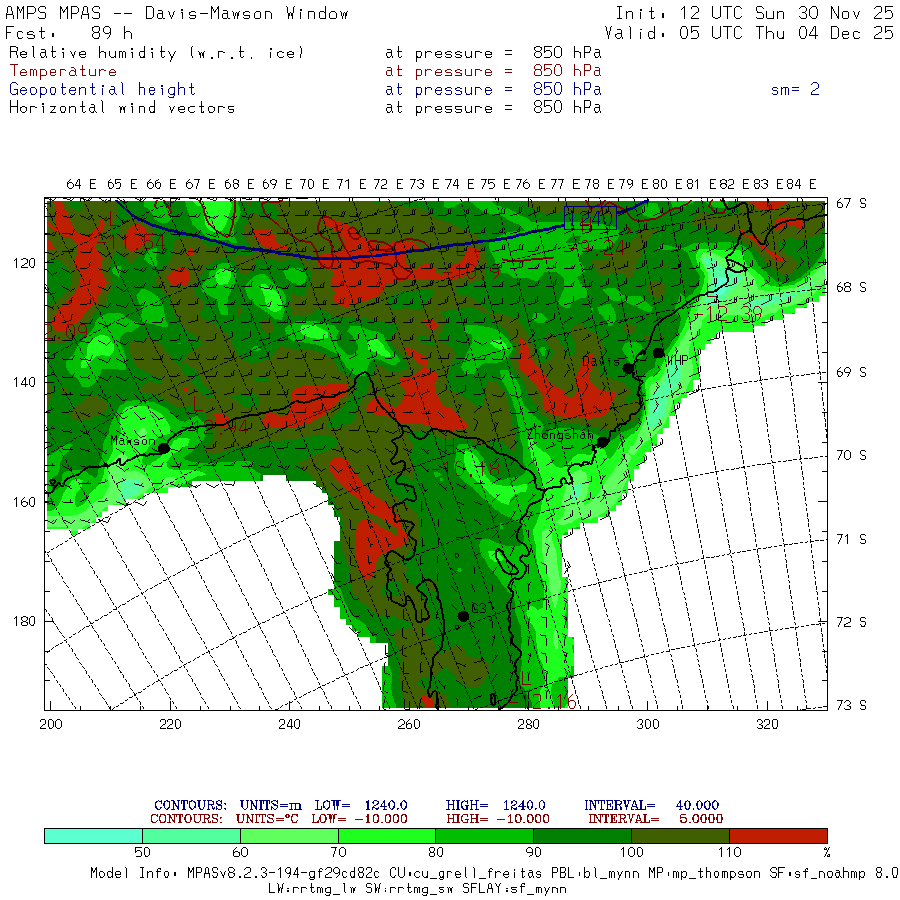Select the 'Horizontal wind vectors' label
This screenshot has height=900, width=900.
122,108
